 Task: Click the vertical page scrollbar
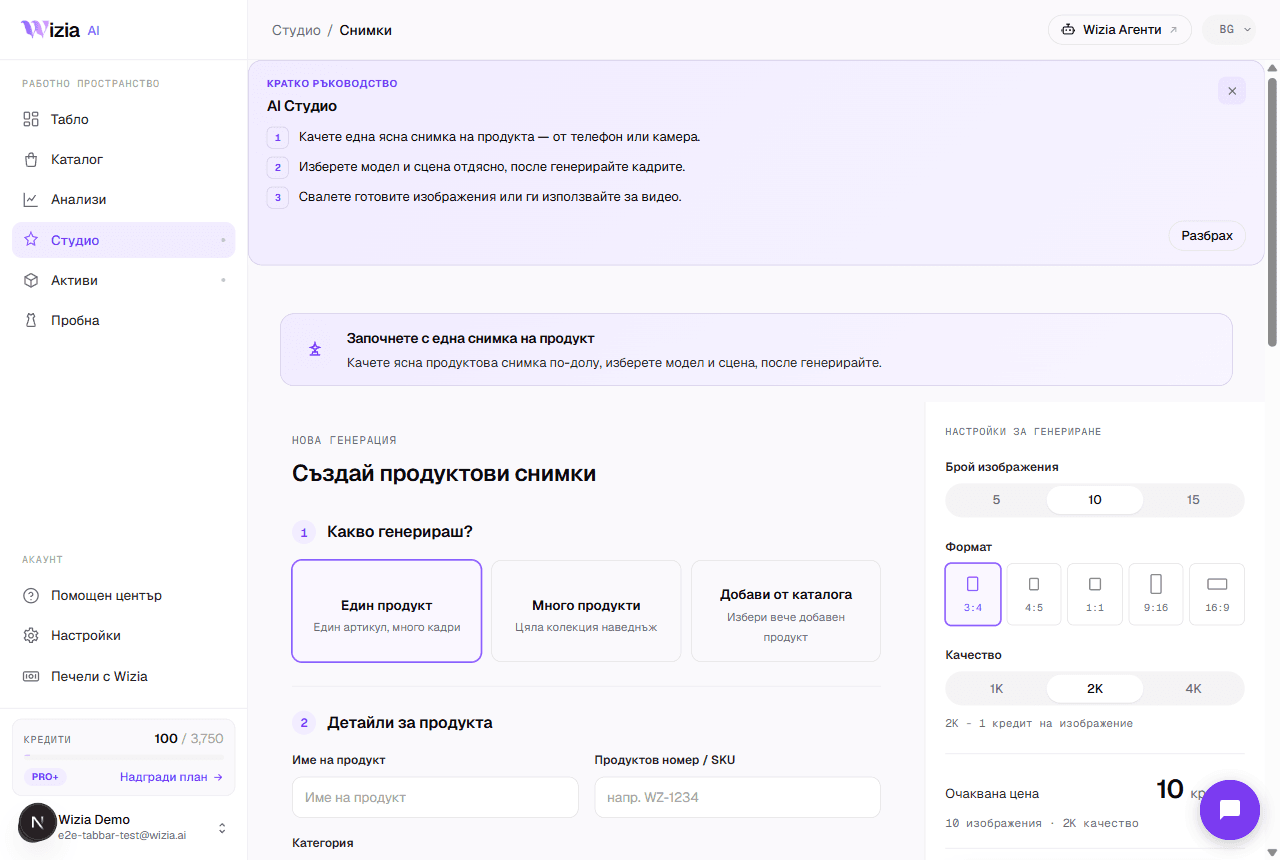[x=1272, y=210]
